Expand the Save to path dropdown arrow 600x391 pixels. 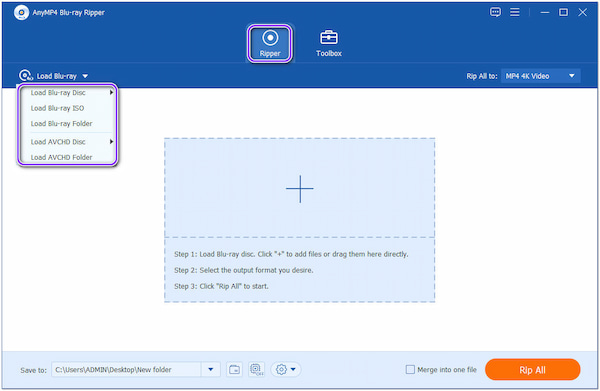pos(210,370)
